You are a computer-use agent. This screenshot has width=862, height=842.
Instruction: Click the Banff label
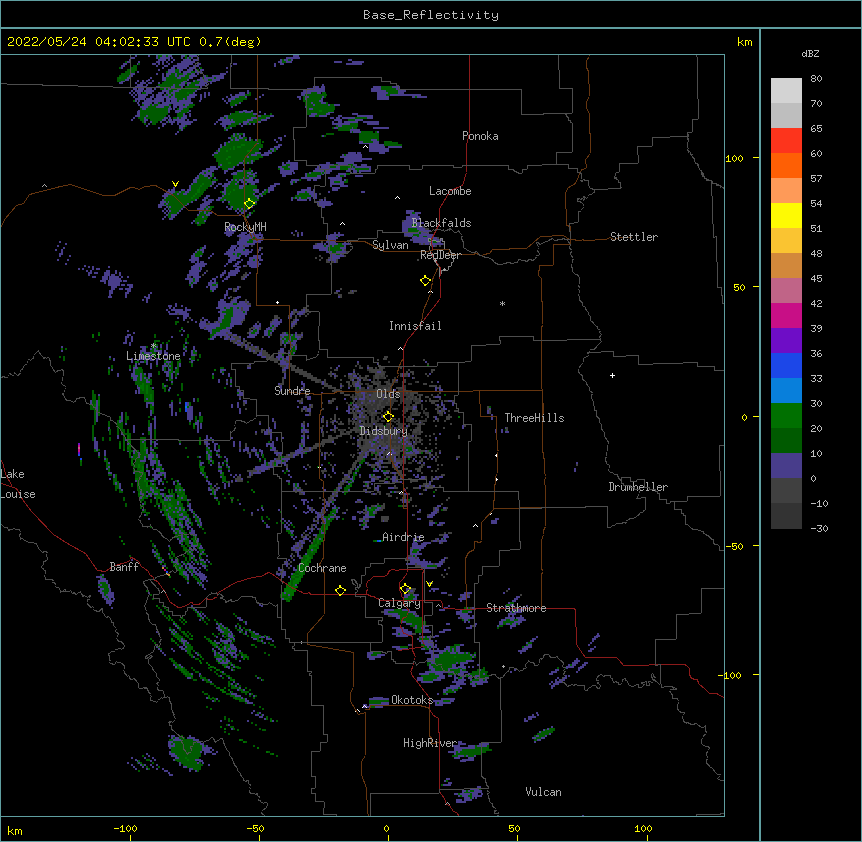(124, 567)
